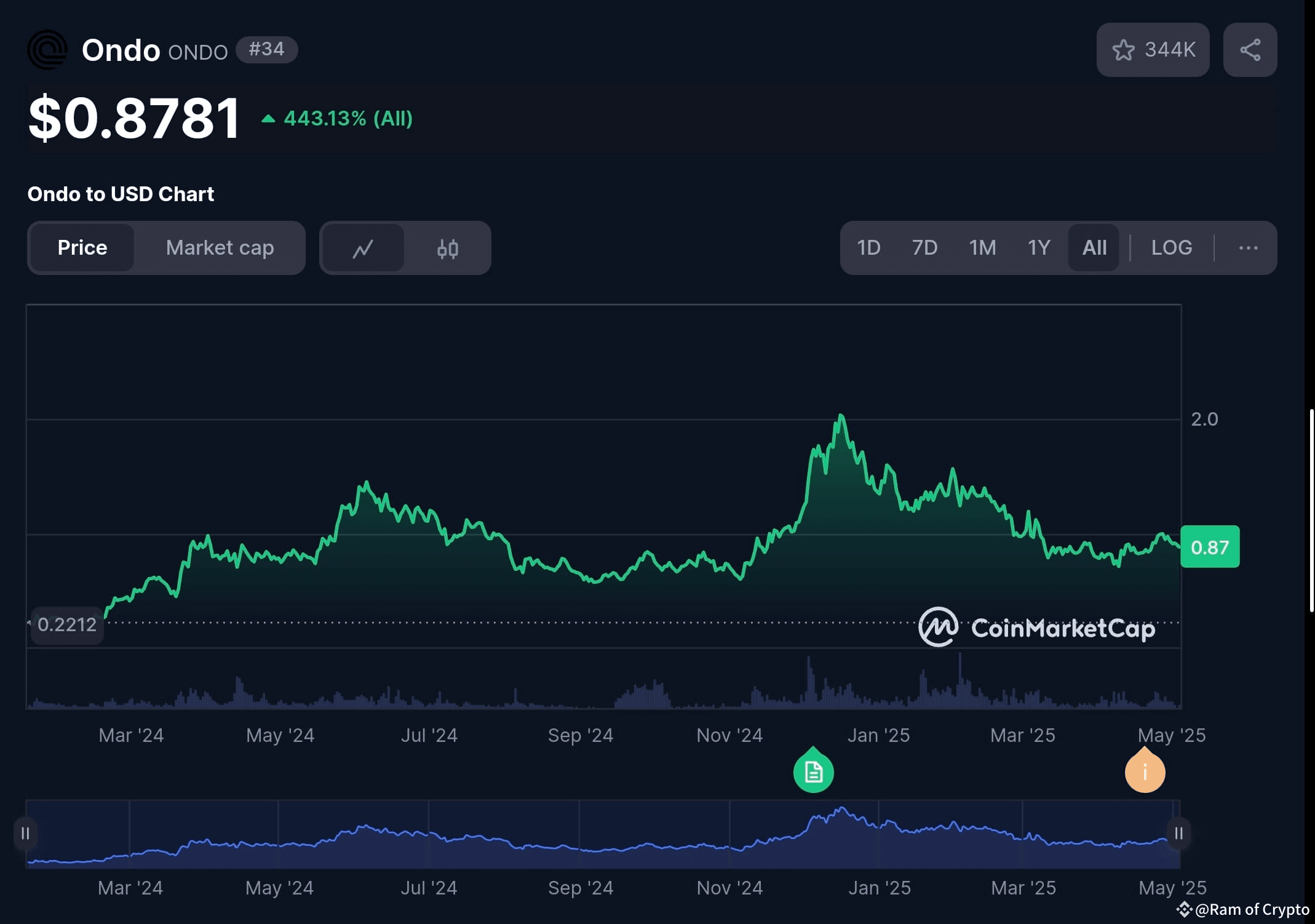This screenshot has height=924, width=1315.
Task: Click the 0.2212 starting price label
Action: pyautogui.click(x=67, y=625)
